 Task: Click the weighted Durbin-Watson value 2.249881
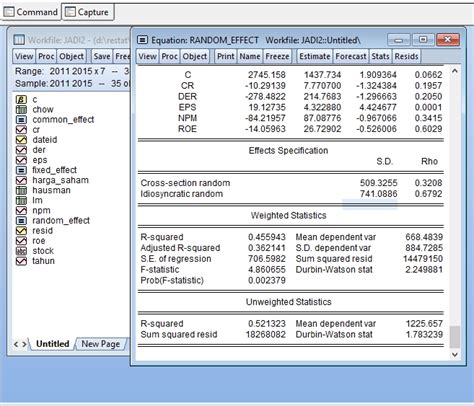pos(424,270)
